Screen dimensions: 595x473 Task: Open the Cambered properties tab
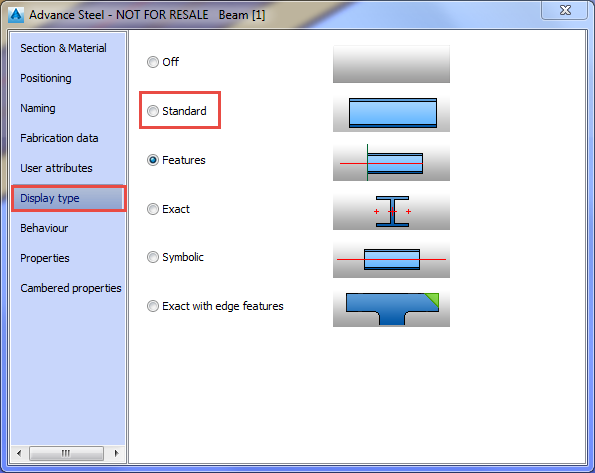(71, 288)
